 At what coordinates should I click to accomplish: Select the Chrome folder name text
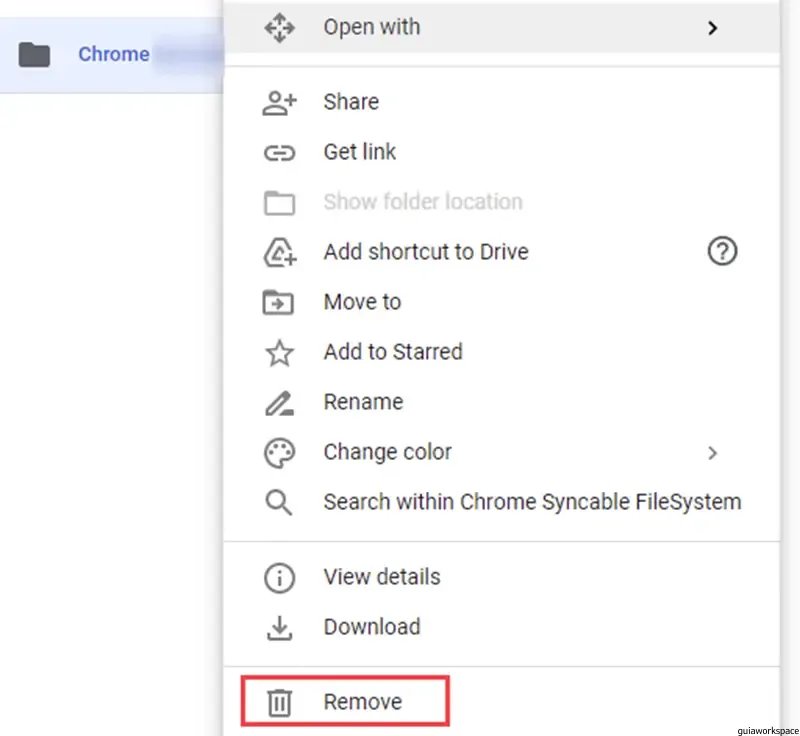pyautogui.click(x=114, y=54)
